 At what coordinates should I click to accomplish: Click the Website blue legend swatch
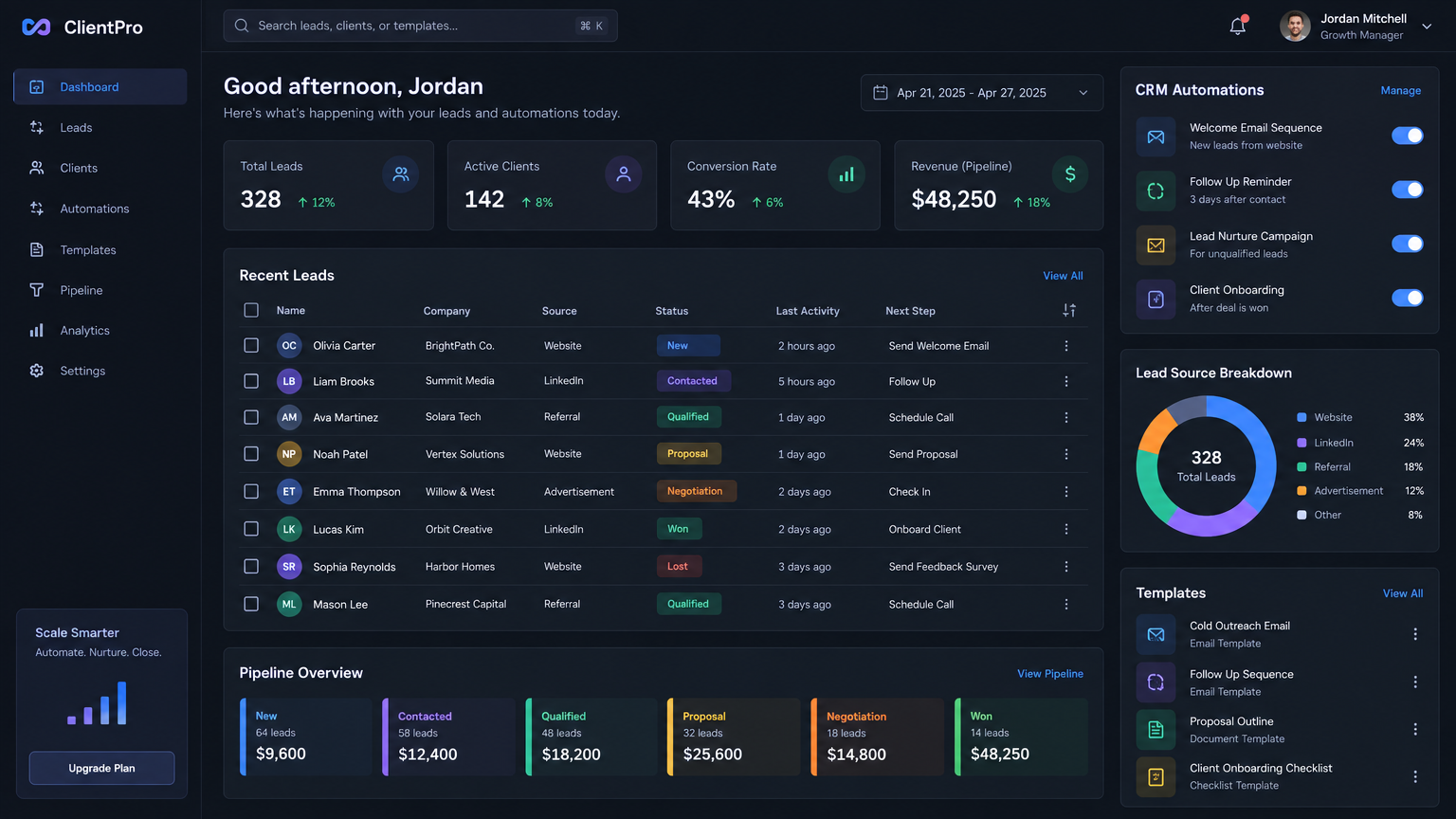pos(1301,417)
